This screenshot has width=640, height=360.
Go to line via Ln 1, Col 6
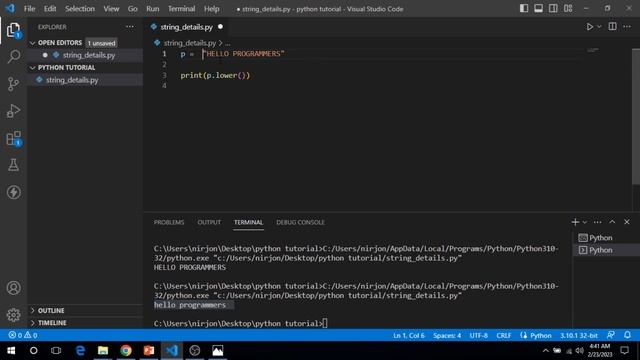coord(409,336)
